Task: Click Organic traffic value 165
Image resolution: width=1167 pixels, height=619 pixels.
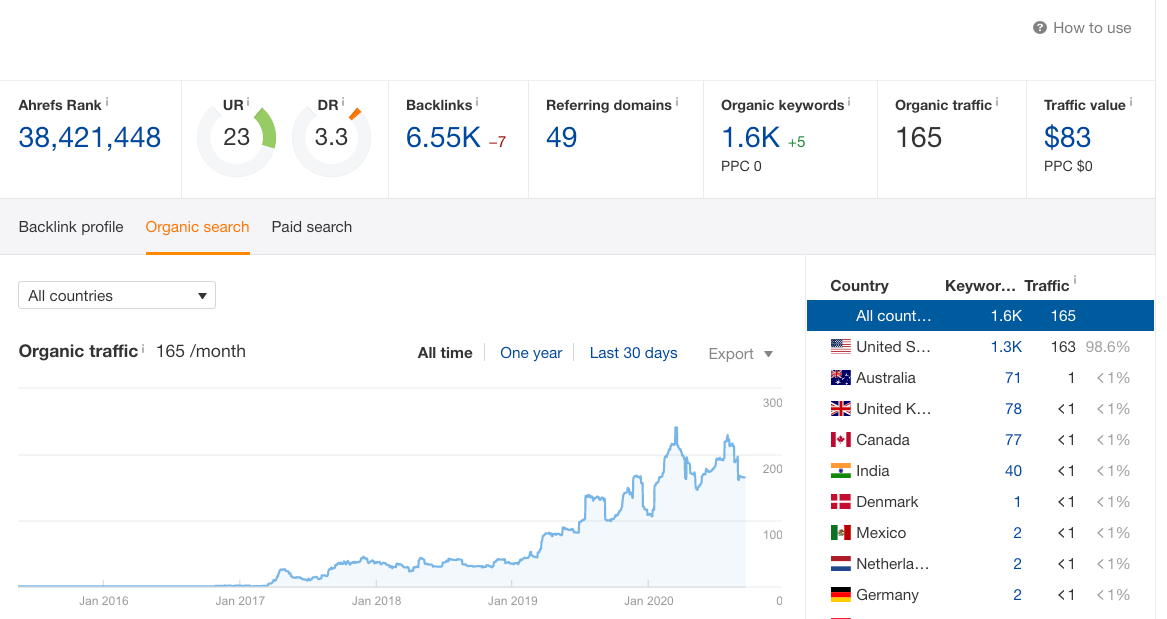Action: coord(918,138)
